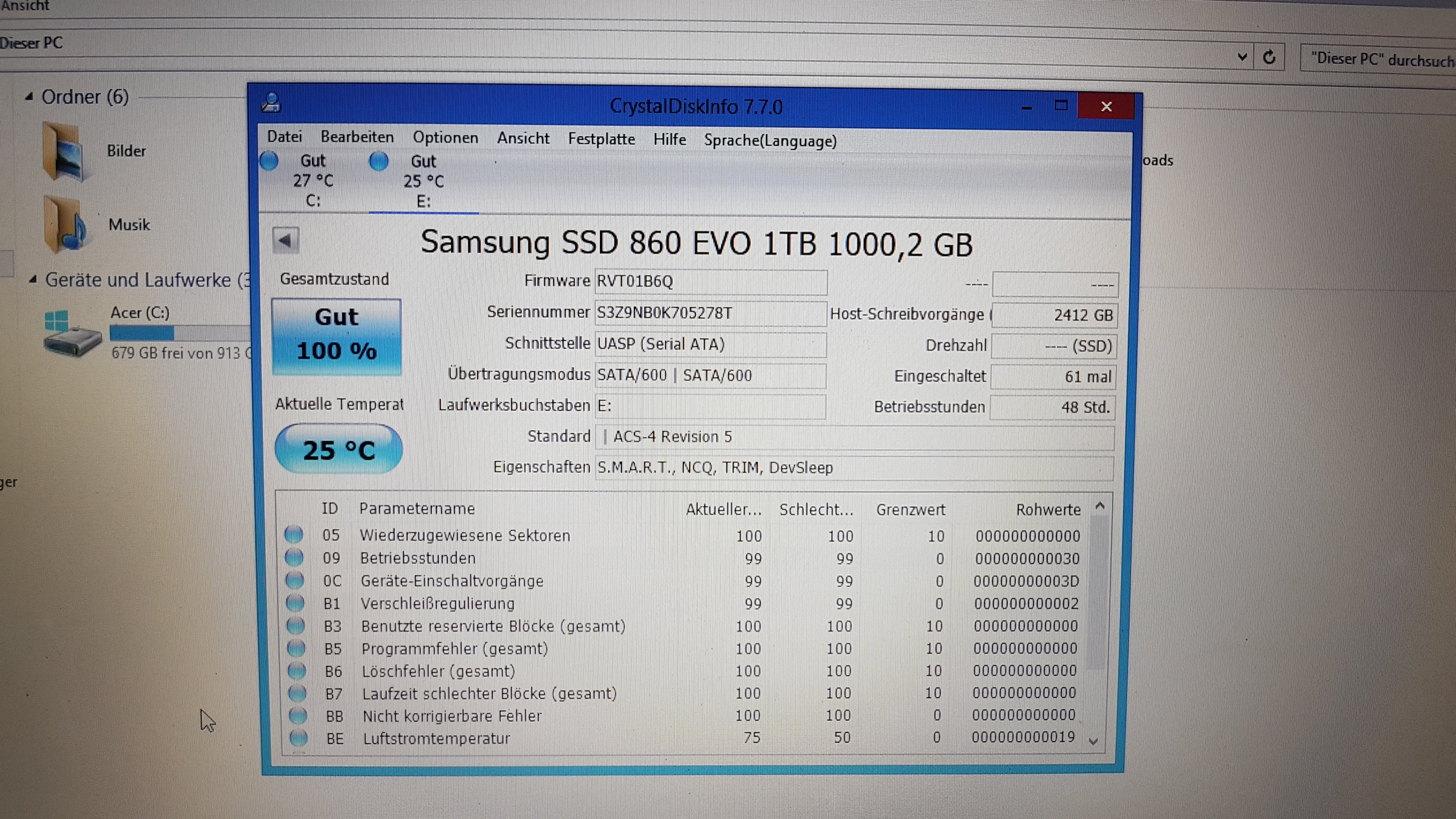Image resolution: width=1456 pixels, height=819 pixels.
Task: Select the E: drive status circle
Action: coord(379,162)
